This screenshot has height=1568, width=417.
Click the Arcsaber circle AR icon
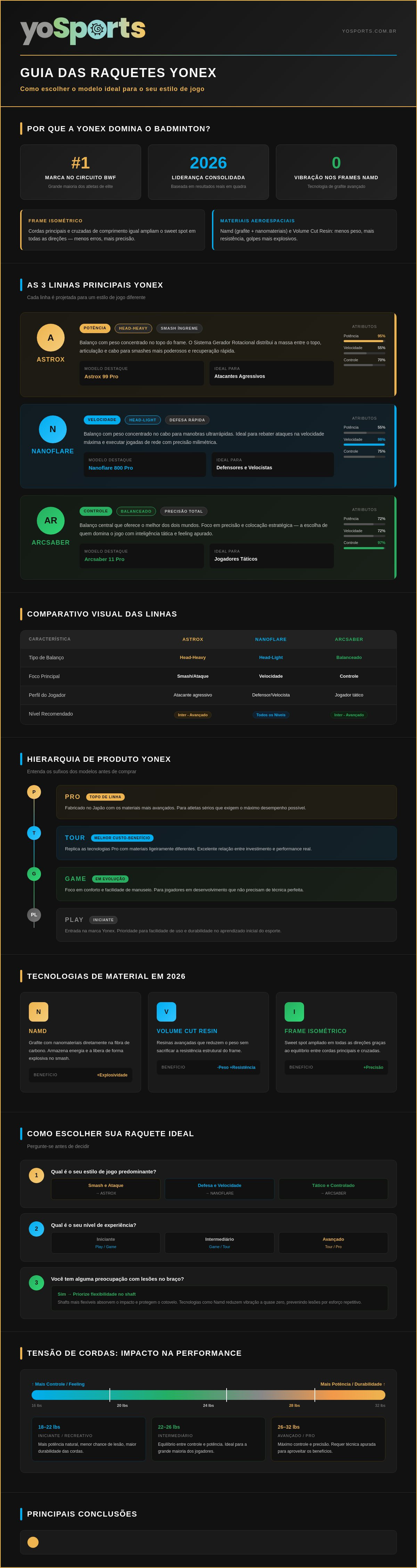click(x=50, y=520)
